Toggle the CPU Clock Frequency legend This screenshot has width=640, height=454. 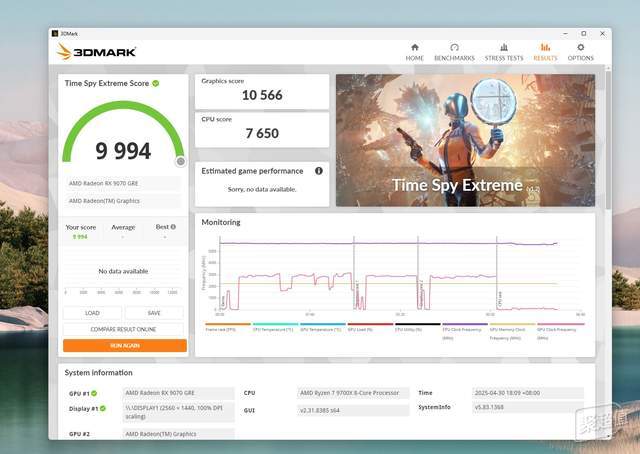[465, 331]
